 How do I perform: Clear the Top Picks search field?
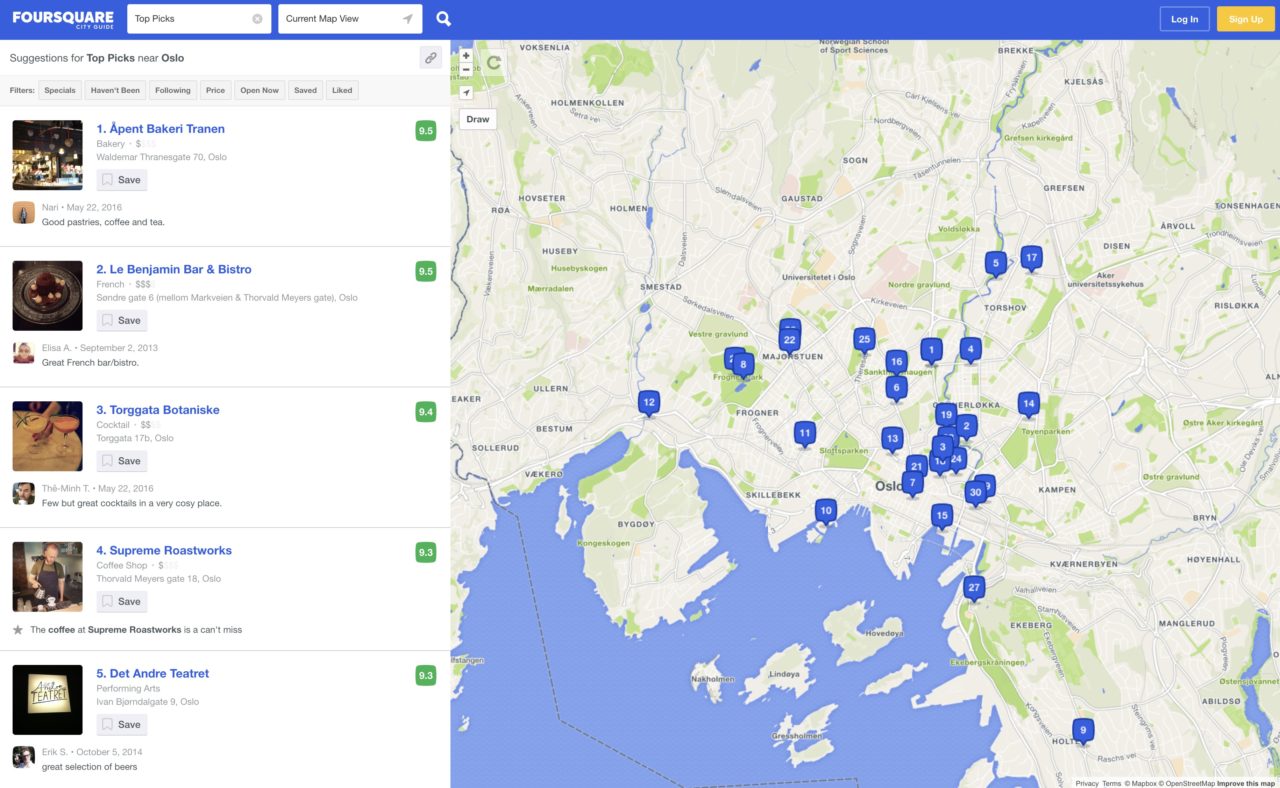click(257, 19)
